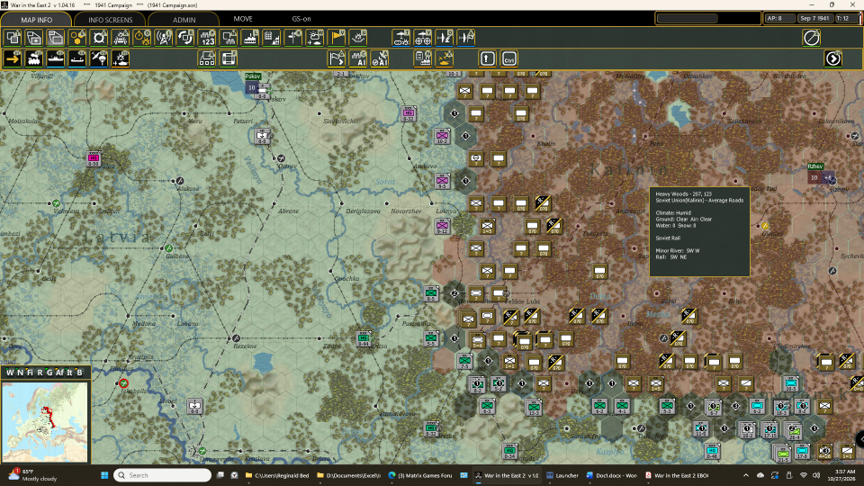Image resolution: width=864 pixels, height=486 pixels.
Task: Toggle the B filter above minimap
Action: tap(79, 372)
